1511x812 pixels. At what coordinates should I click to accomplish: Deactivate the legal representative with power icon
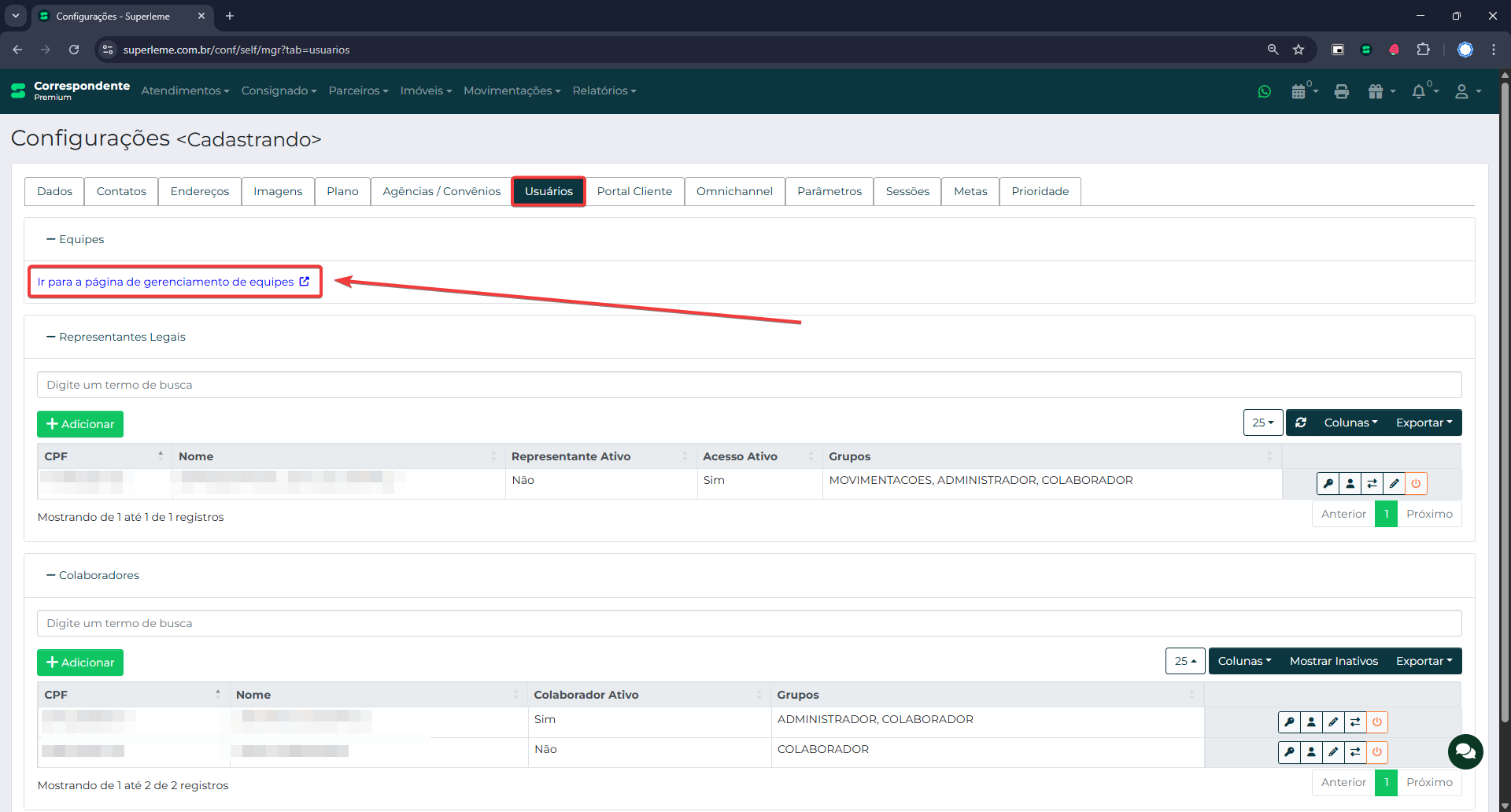pos(1416,483)
